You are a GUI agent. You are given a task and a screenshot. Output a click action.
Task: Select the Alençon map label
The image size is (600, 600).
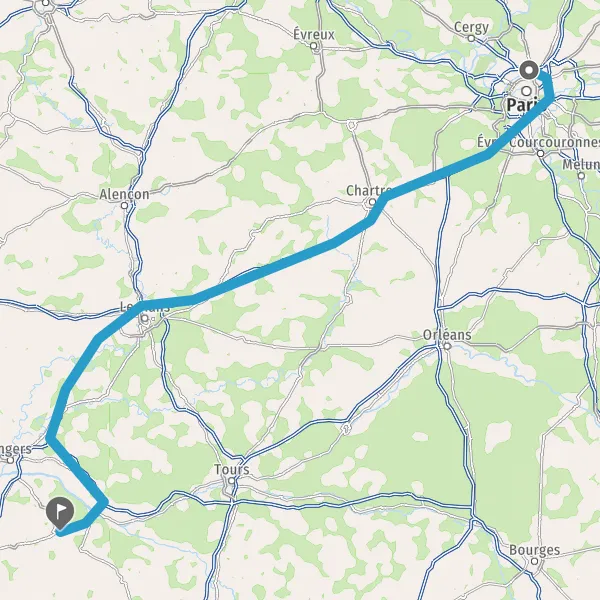[x=124, y=194]
